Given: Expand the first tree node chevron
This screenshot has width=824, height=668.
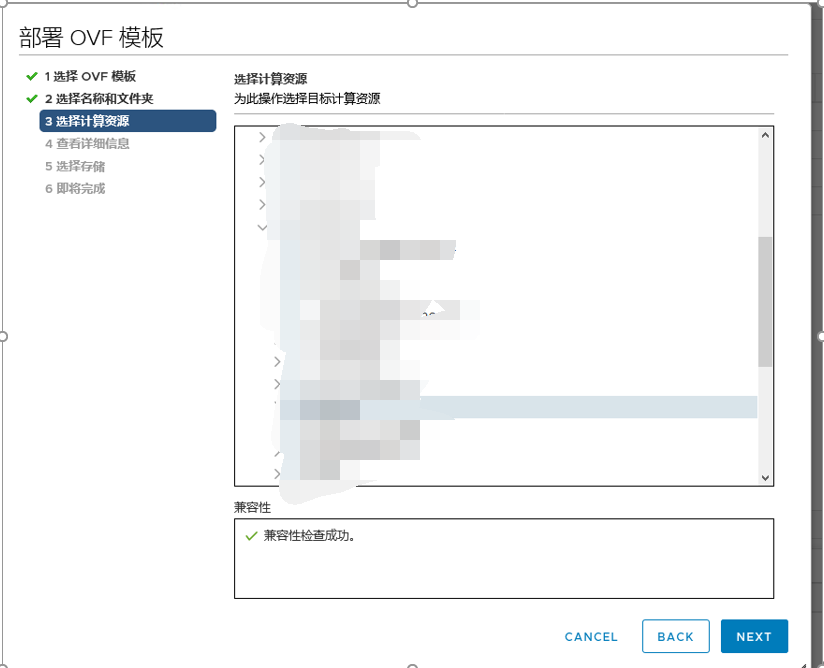Looking at the screenshot, I should click(262, 137).
